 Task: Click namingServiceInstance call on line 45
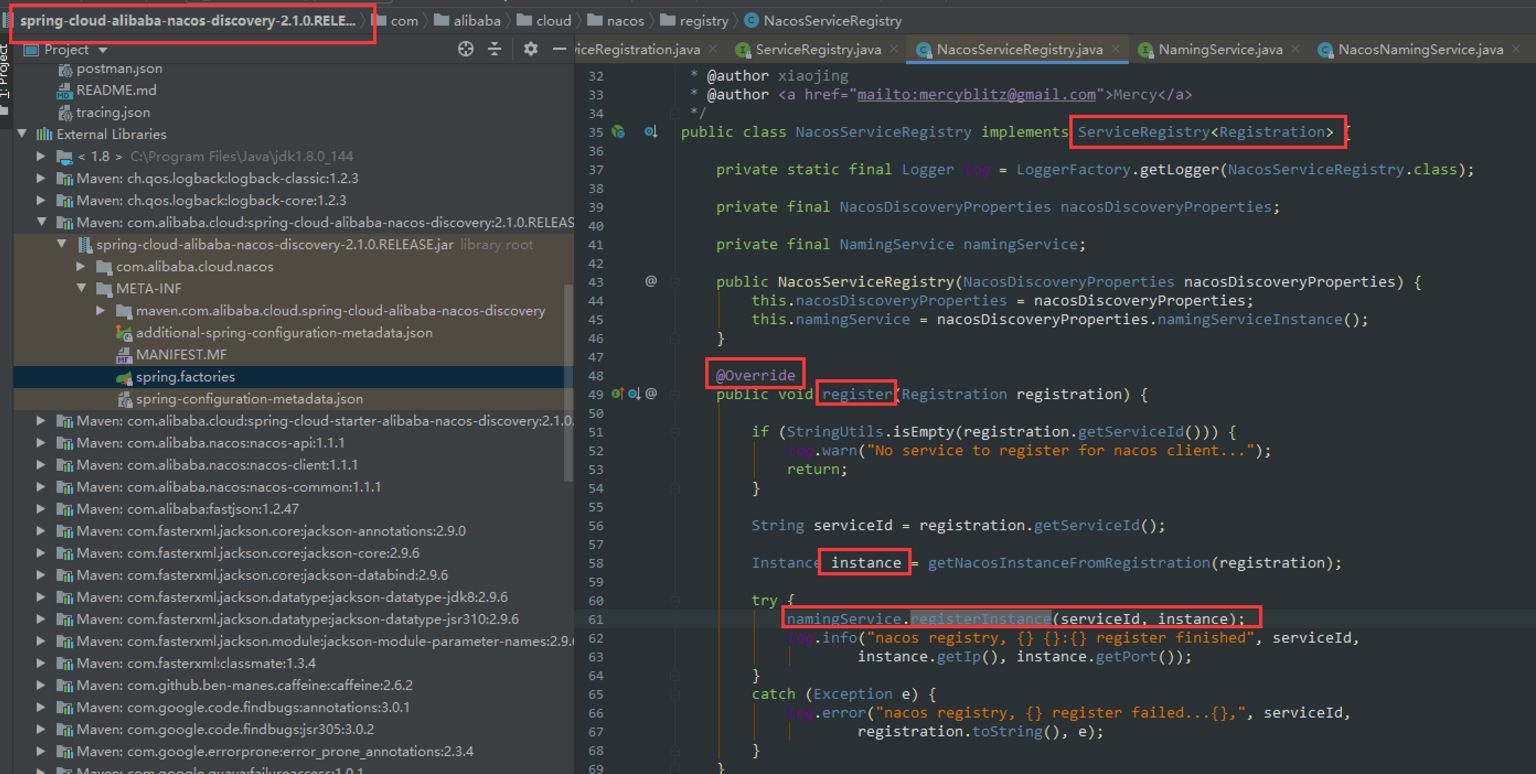[1249, 319]
